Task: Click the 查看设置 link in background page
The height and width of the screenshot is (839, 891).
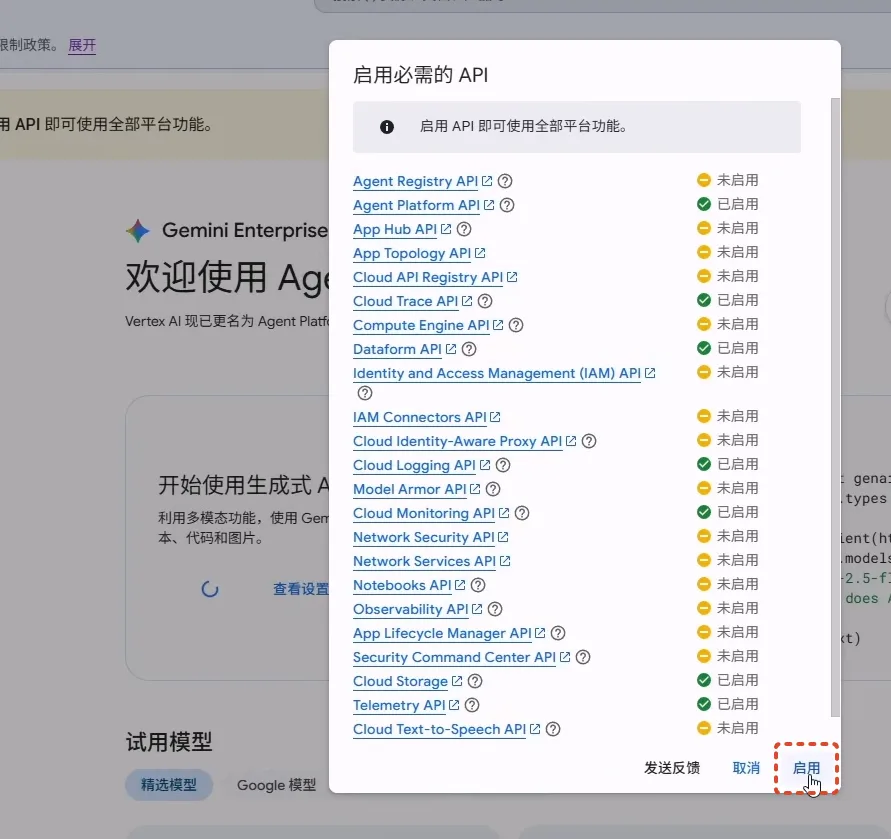Action: pos(300,589)
